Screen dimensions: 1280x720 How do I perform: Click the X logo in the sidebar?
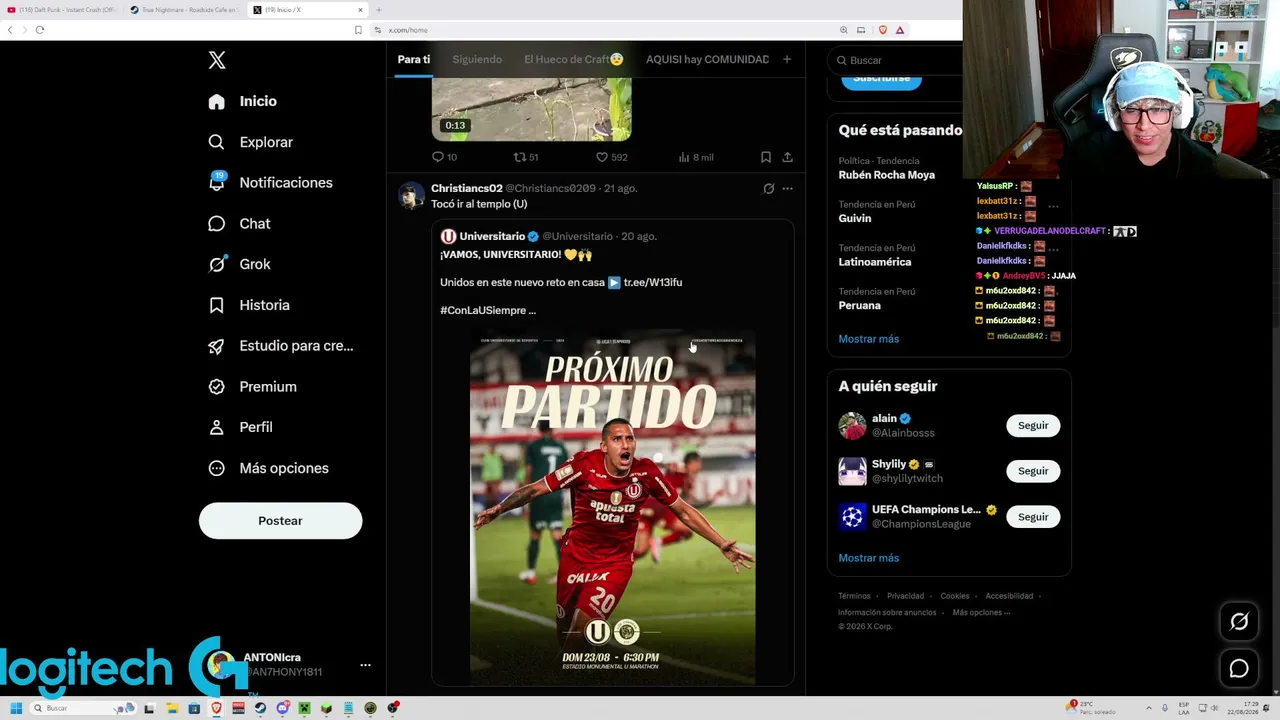[217, 60]
